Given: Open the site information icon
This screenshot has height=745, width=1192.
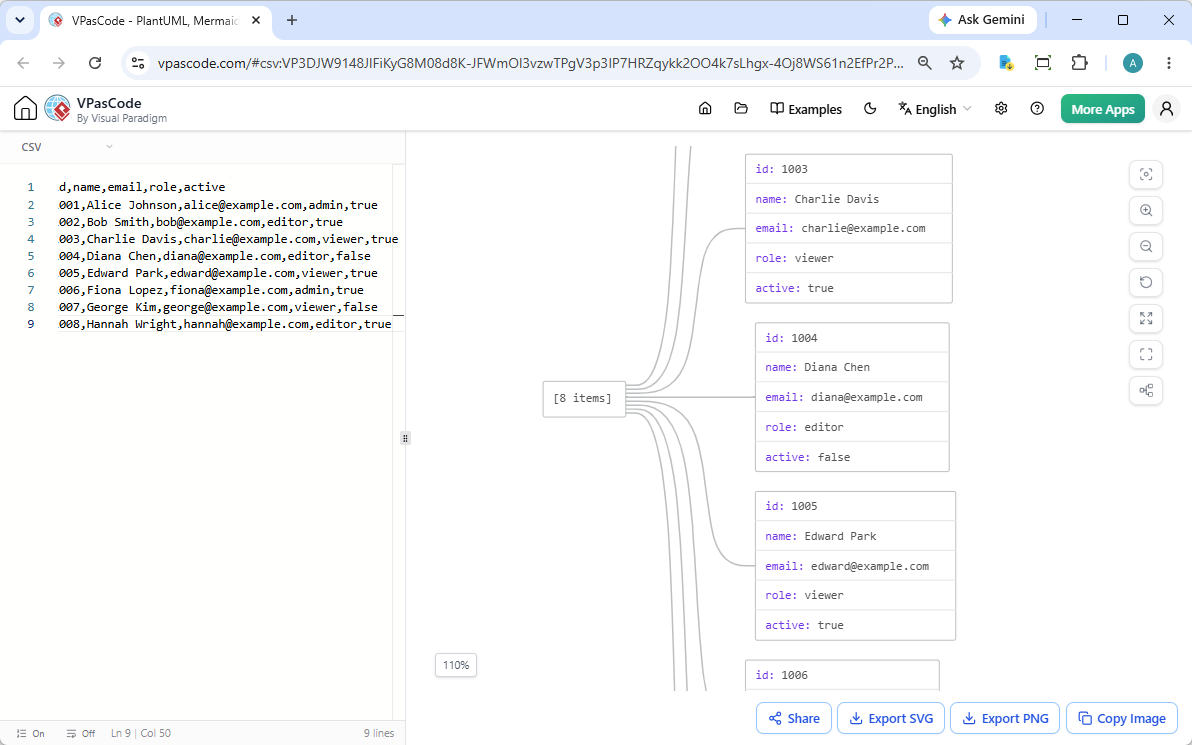Looking at the screenshot, I should click(x=138, y=63).
